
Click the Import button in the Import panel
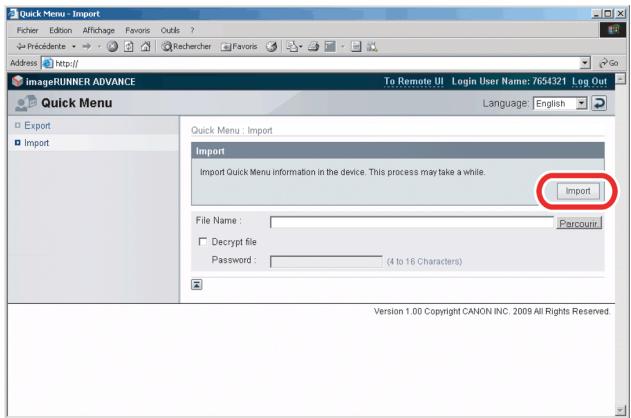coord(578,191)
